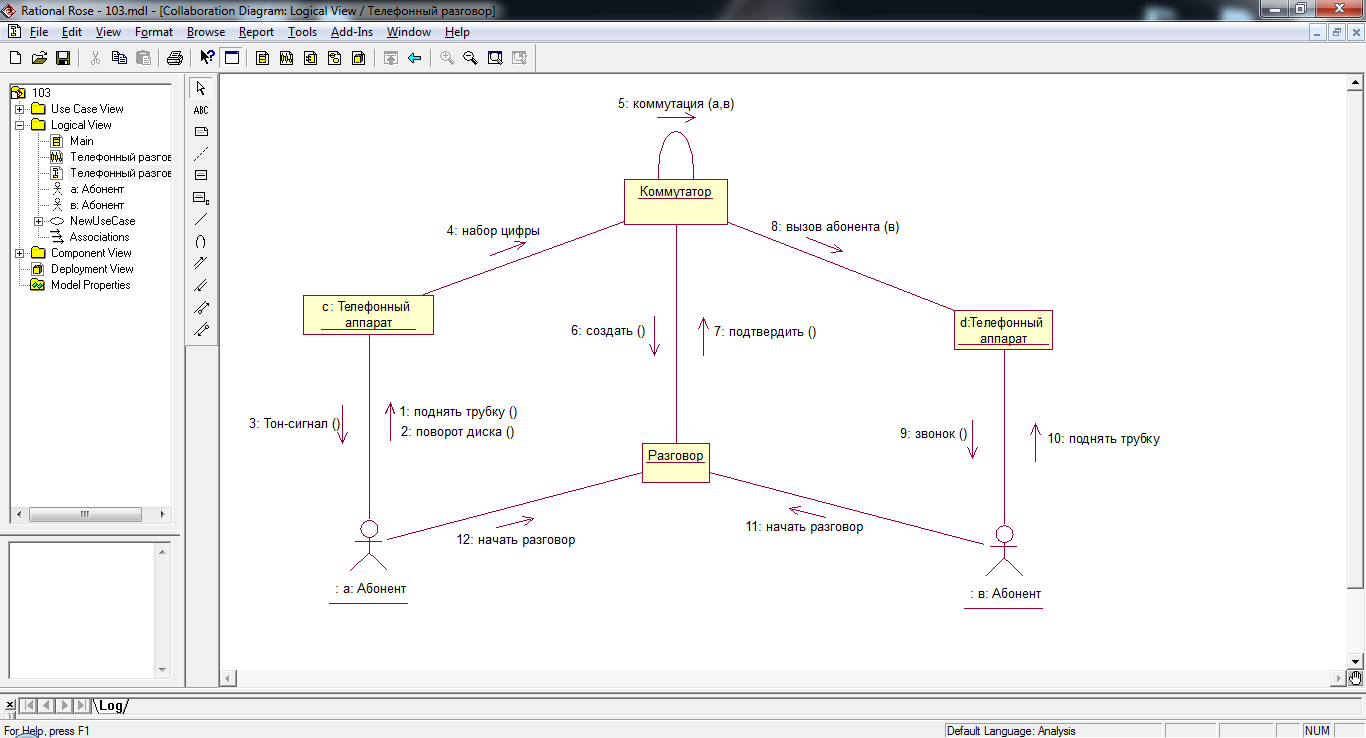Select 'd:Телефонный аппарат' object
The height and width of the screenshot is (738, 1366).
1004,330
